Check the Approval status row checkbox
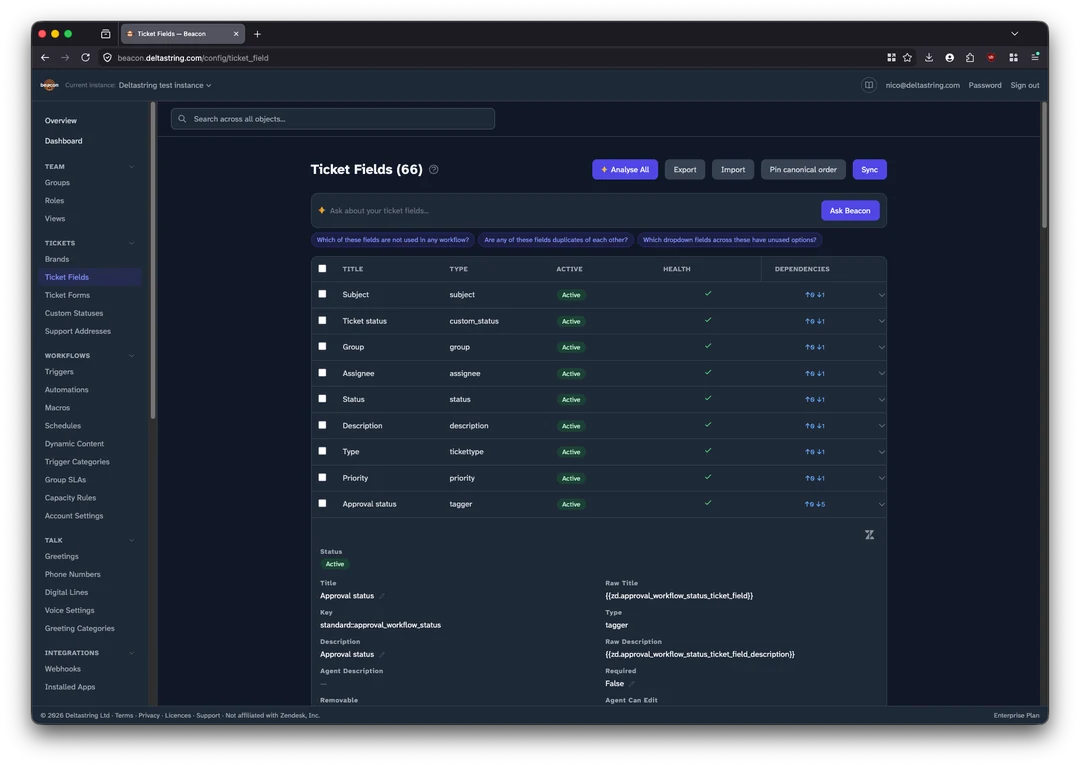The width and height of the screenshot is (1080, 766). [322, 504]
